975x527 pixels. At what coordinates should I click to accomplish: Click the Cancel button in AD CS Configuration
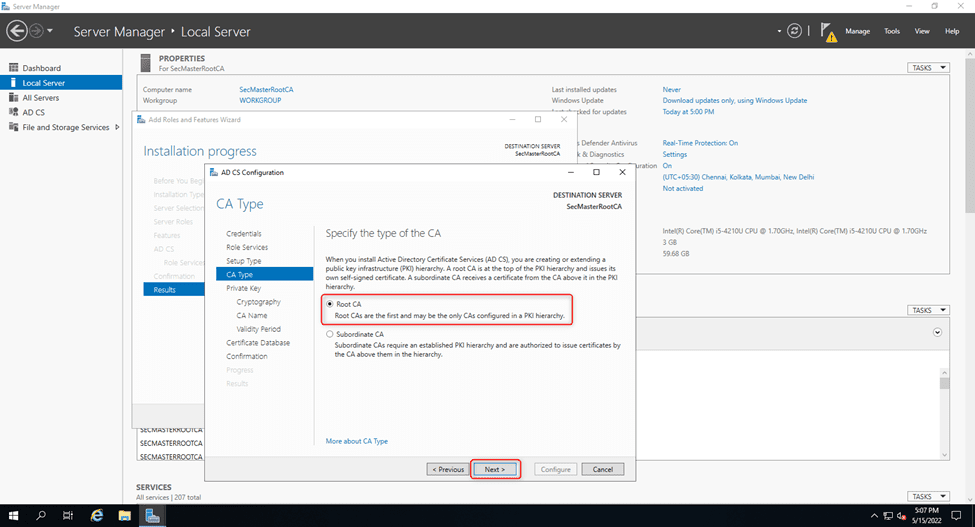pos(603,469)
